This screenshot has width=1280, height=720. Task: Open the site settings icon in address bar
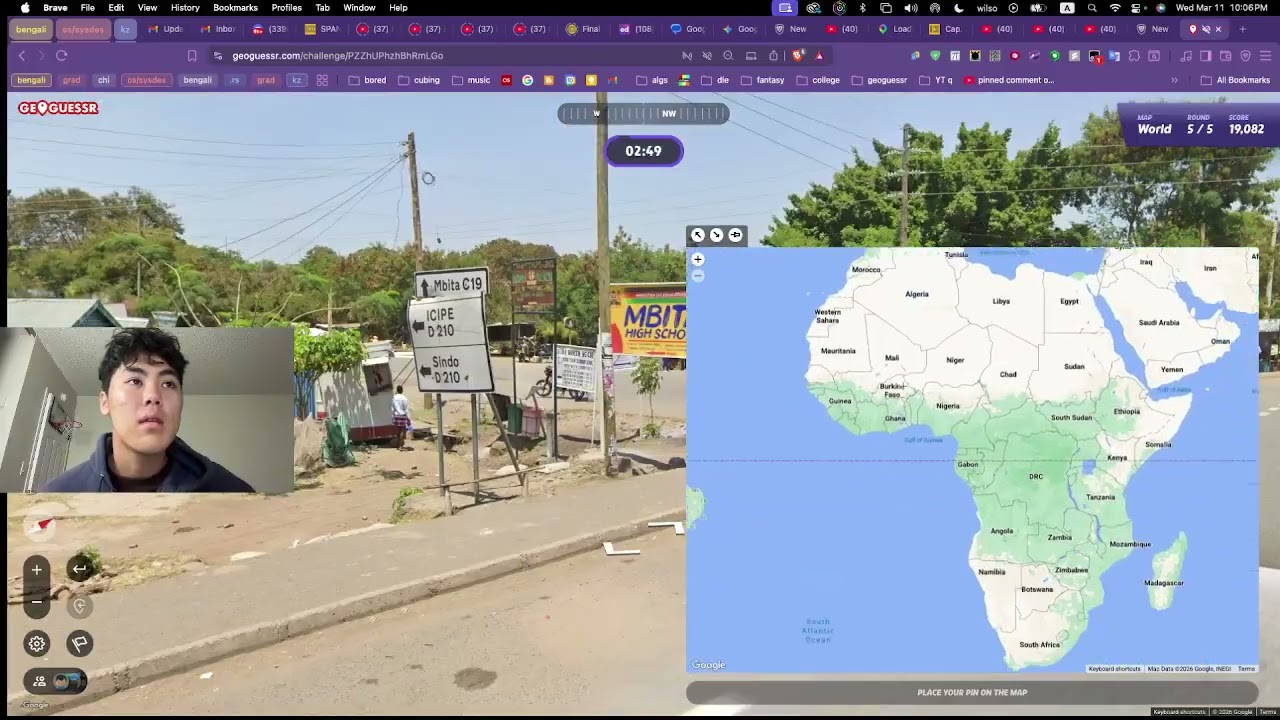(218, 56)
